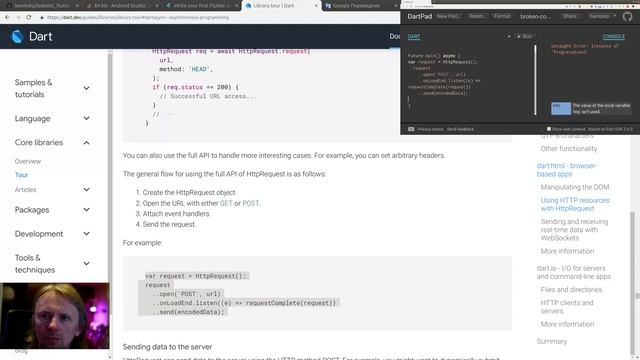
Task: Click the browser address bar URL
Action: [138, 18]
